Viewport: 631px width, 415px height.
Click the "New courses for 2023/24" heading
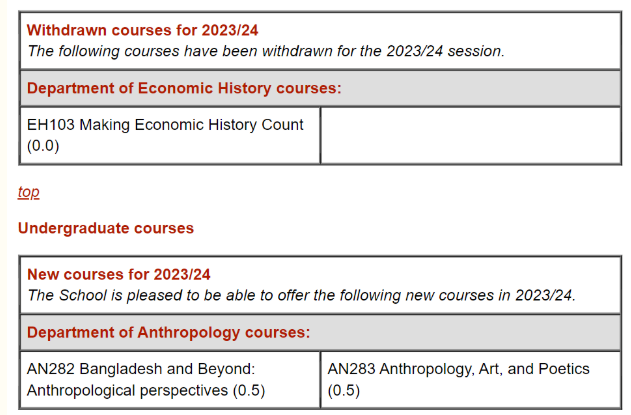[119, 274]
